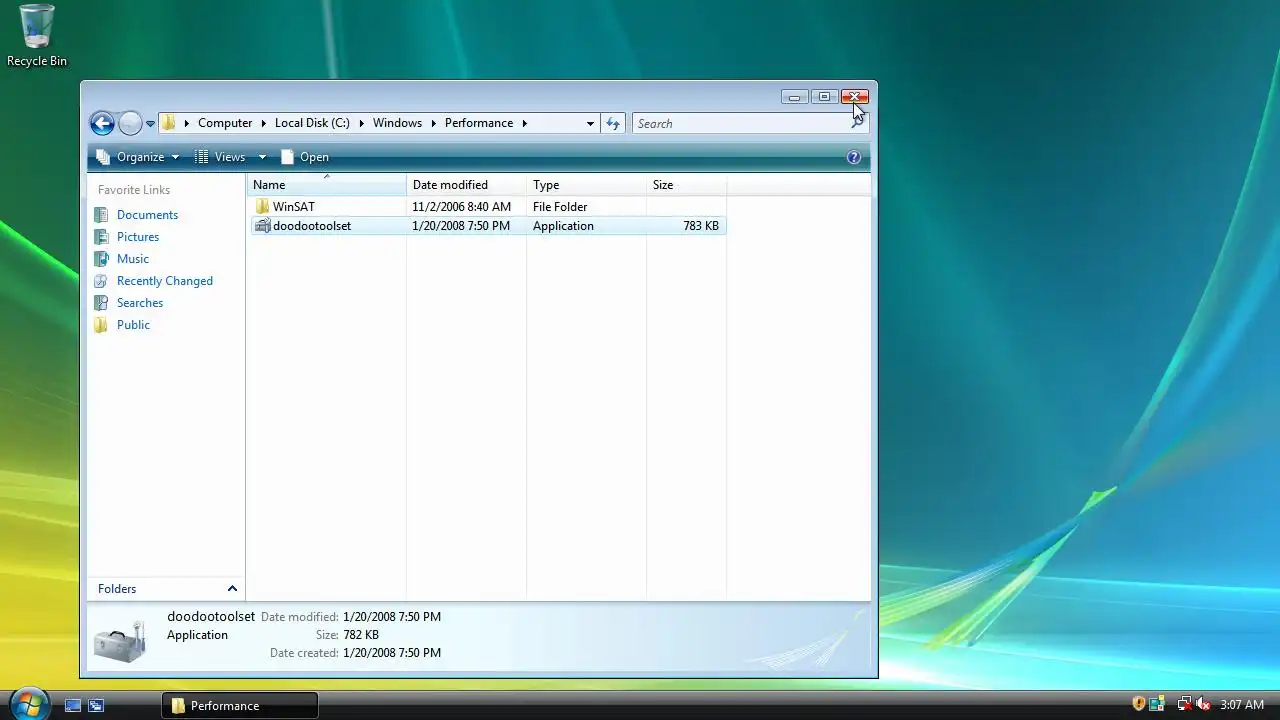Click the muted volume tray icon
1280x720 pixels.
(1203, 704)
